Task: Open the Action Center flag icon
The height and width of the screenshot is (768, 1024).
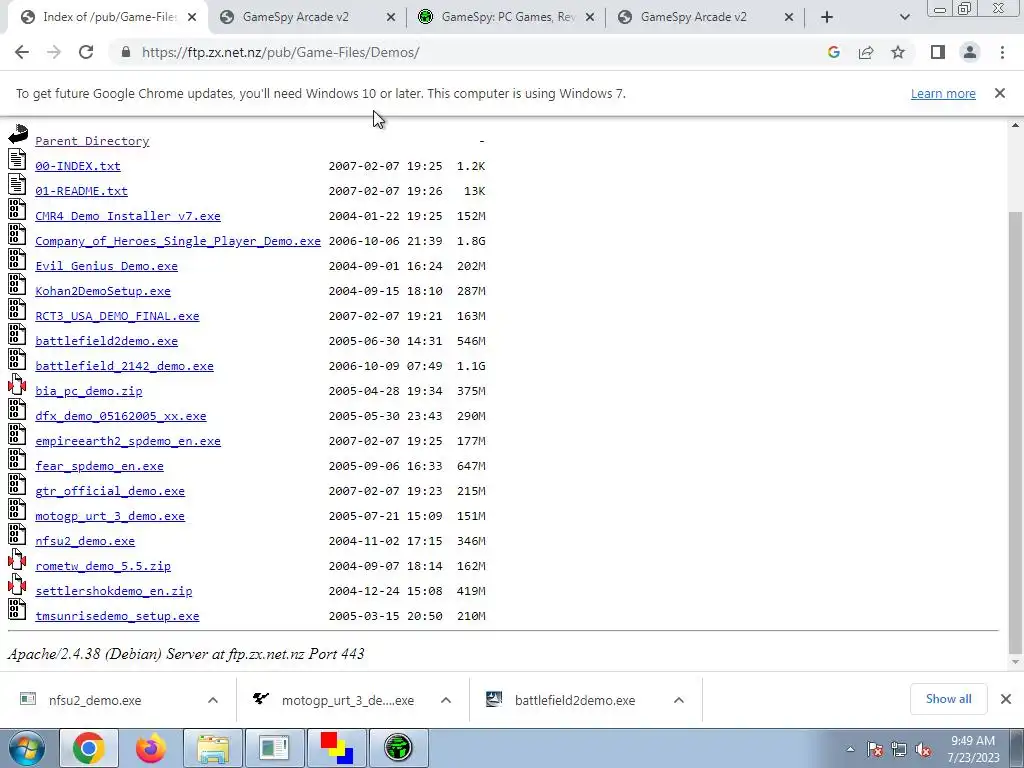Action: (875, 750)
